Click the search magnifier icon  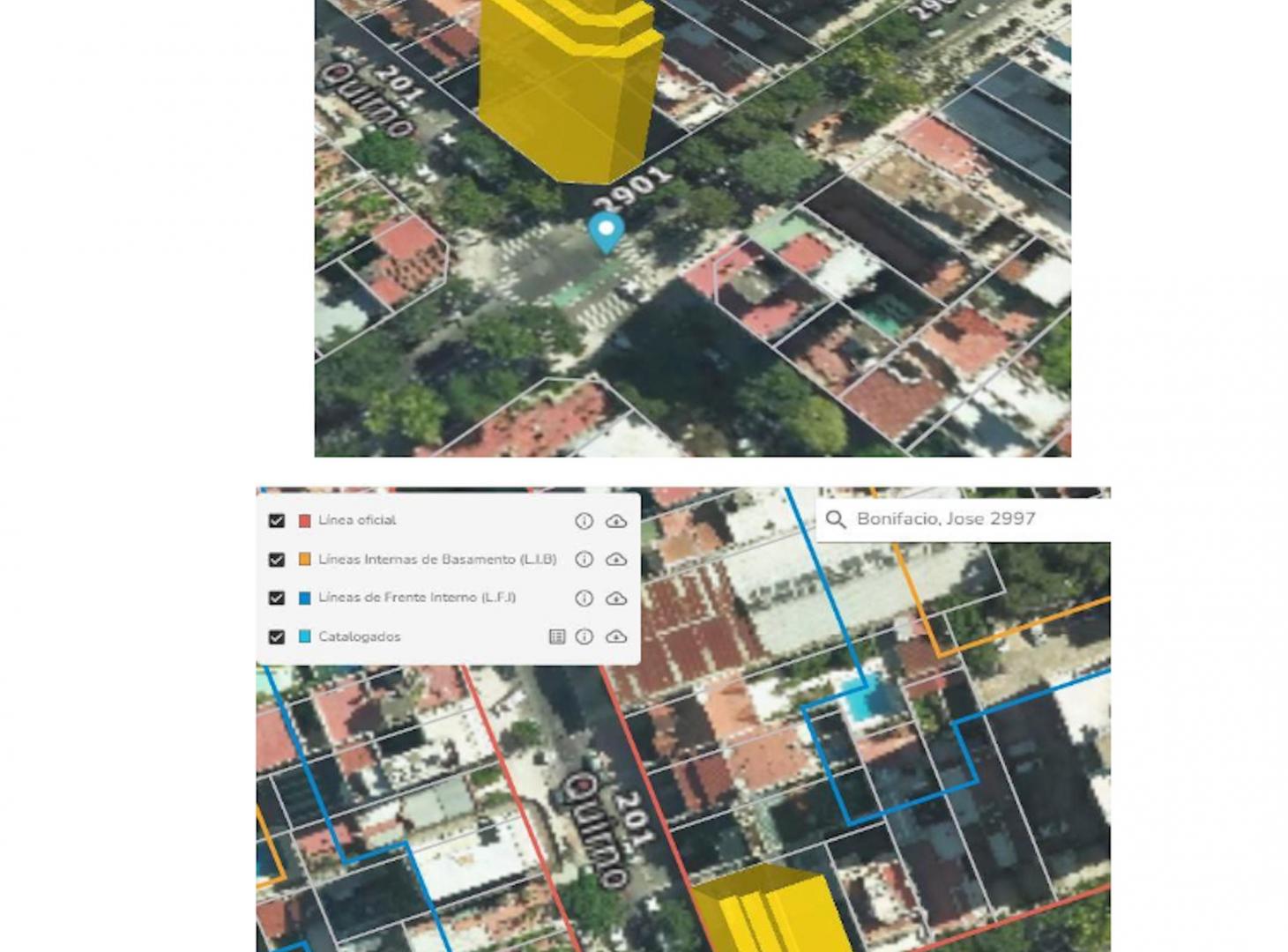pyautogui.click(x=836, y=519)
